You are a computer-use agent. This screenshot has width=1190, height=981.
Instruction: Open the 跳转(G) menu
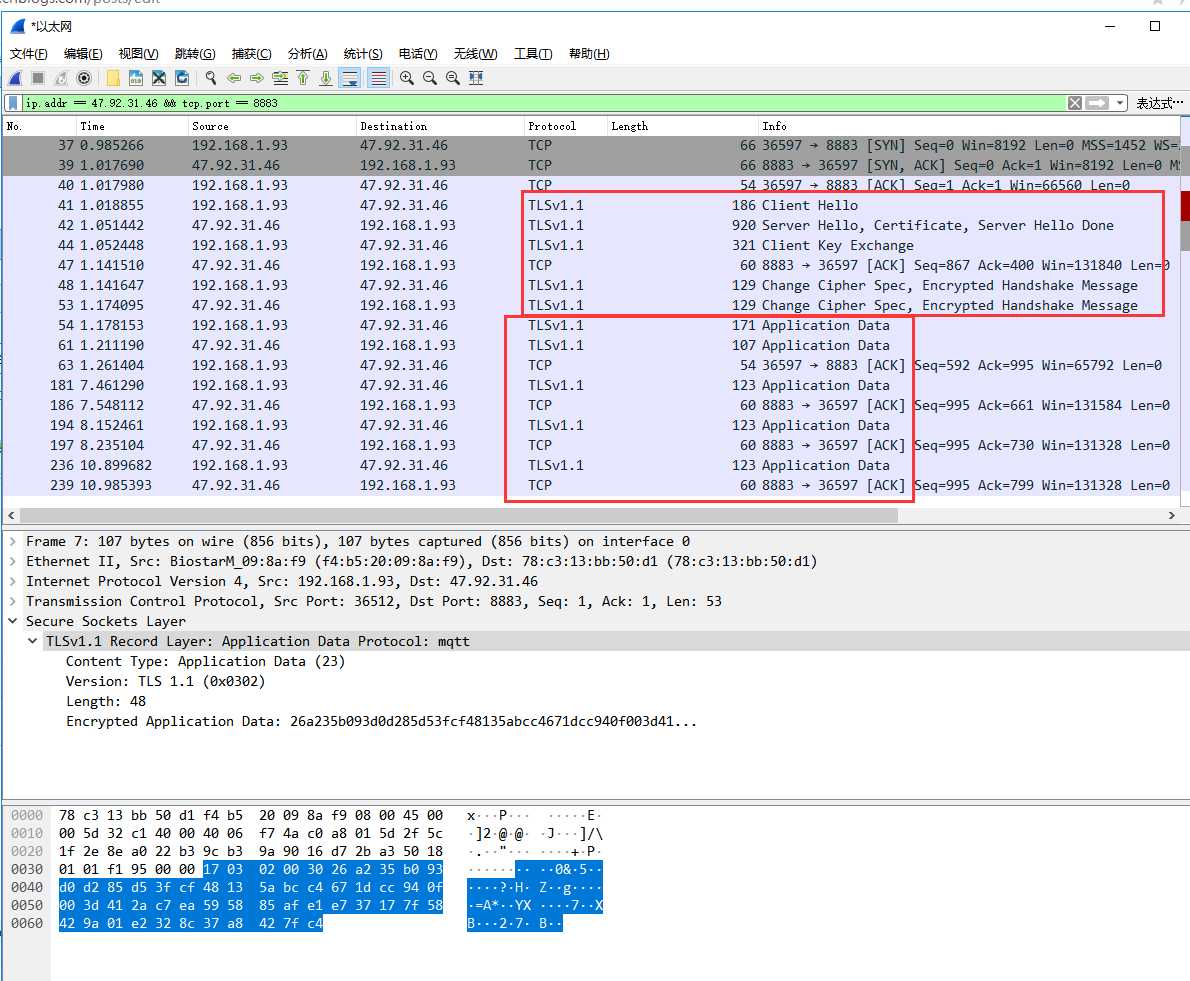(195, 54)
